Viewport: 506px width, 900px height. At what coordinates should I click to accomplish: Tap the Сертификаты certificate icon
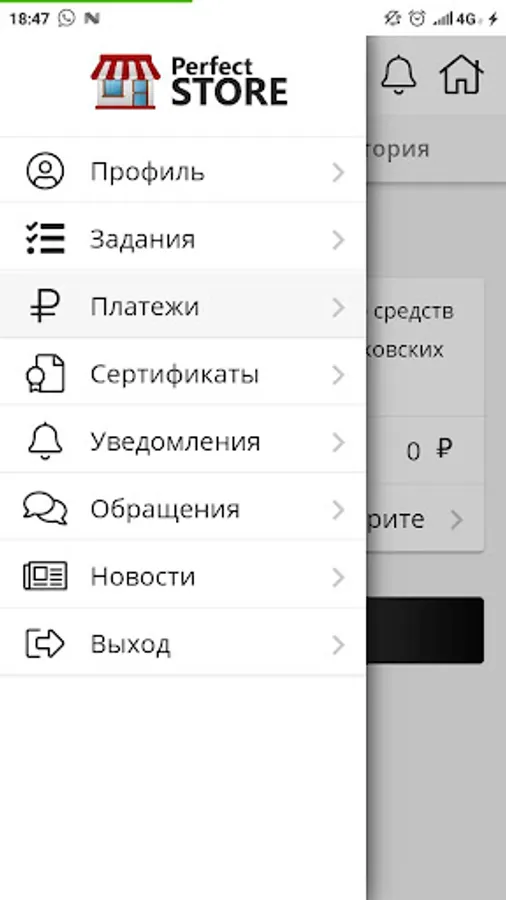45,374
